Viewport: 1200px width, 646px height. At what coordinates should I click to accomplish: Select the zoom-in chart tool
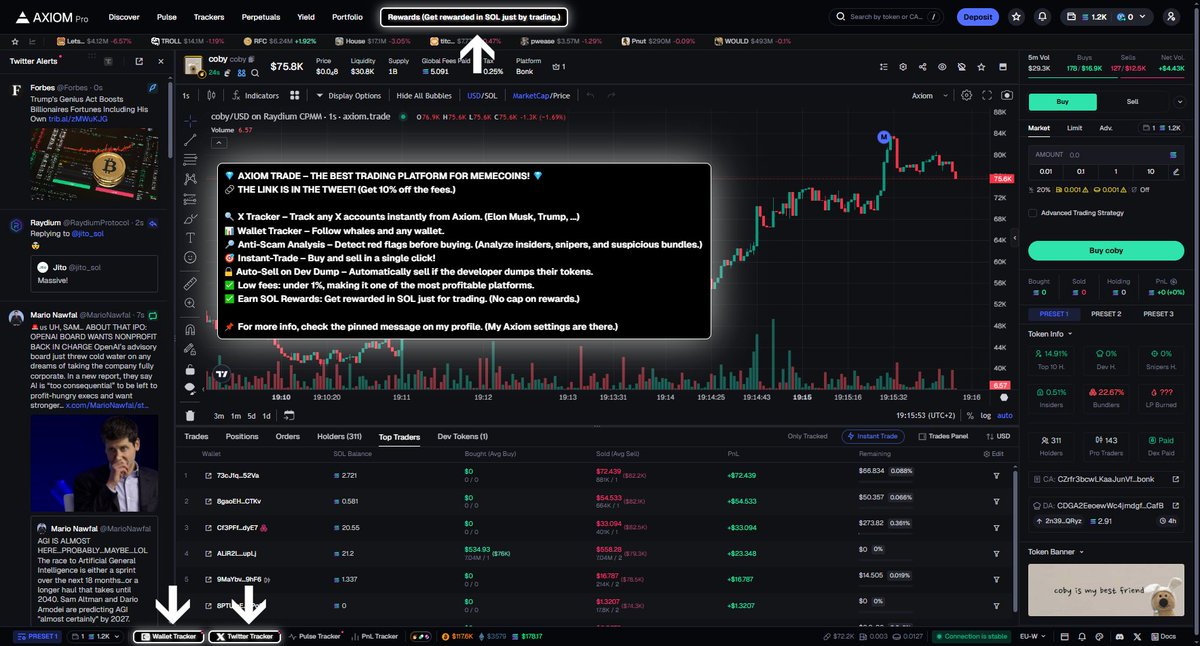[190, 304]
